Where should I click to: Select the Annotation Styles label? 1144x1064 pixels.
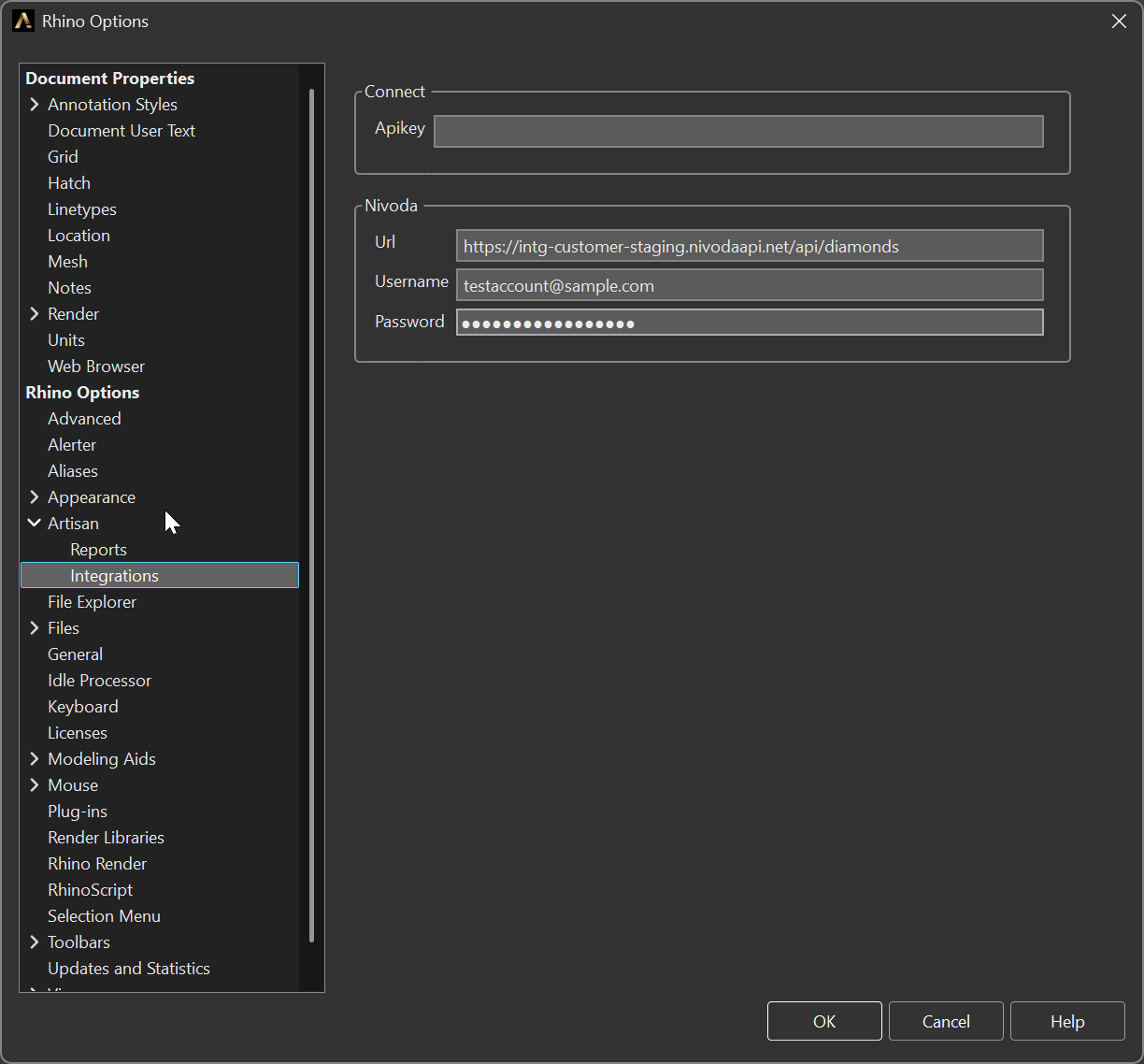click(x=112, y=104)
